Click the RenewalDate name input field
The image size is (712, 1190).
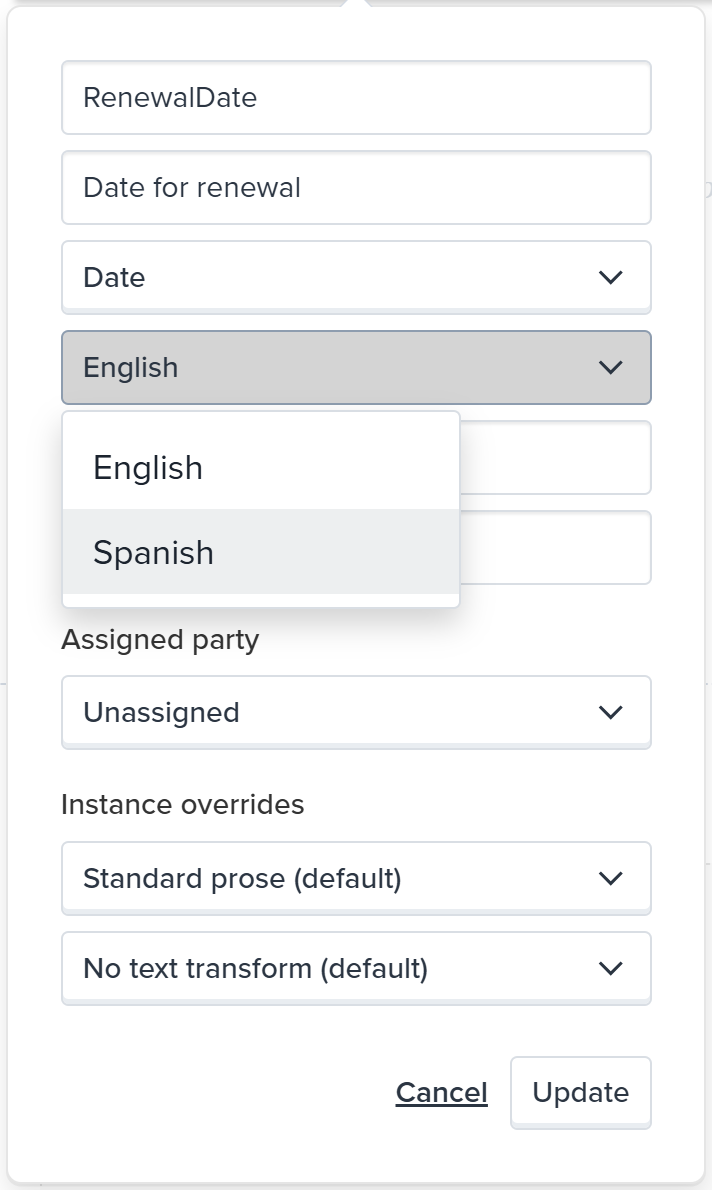356,98
